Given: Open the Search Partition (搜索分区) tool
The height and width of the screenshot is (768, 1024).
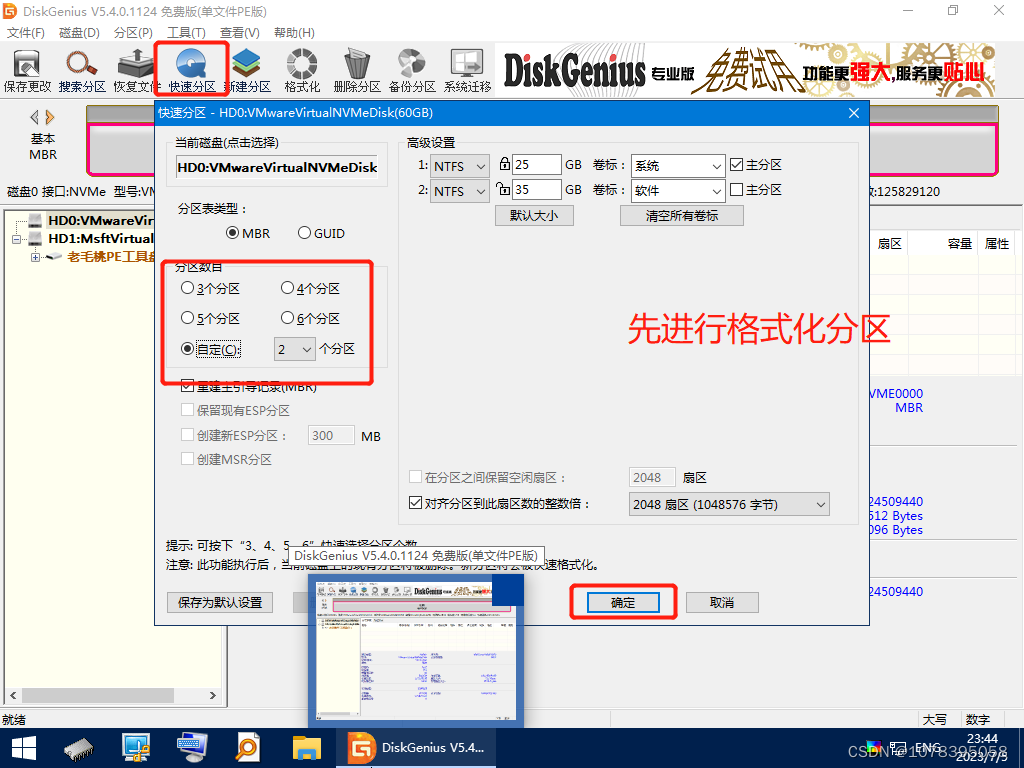Looking at the screenshot, I should [x=82, y=71].
